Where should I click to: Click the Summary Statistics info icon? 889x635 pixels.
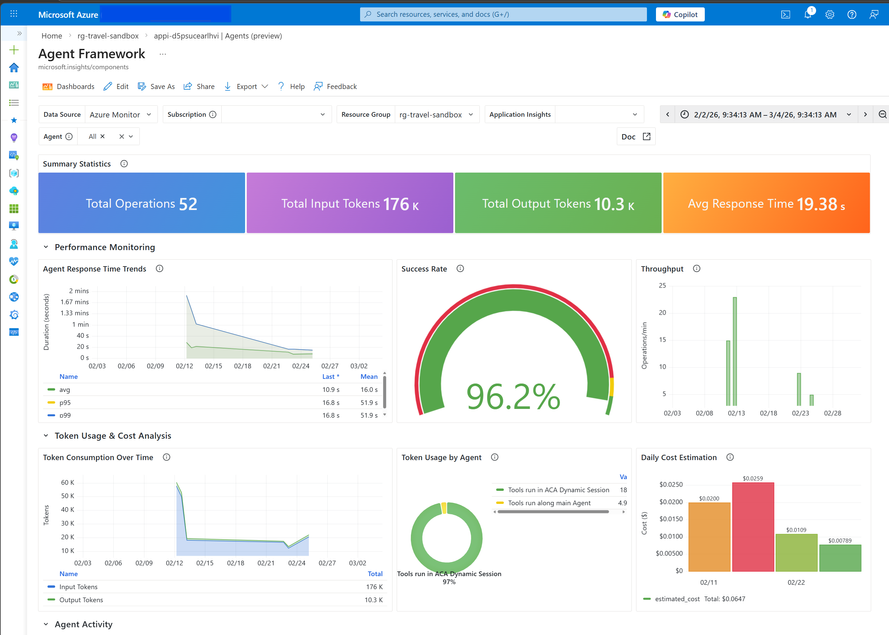pyautogui.click(x=124, y=164)
